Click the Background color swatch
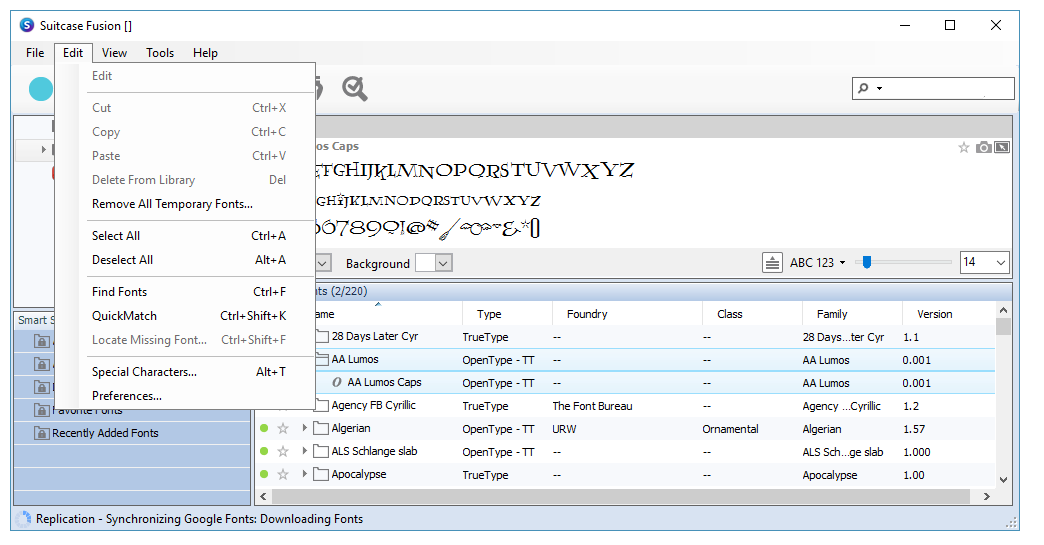The image size is (1044, 545). pyautogui.click(x=425, y=264)
